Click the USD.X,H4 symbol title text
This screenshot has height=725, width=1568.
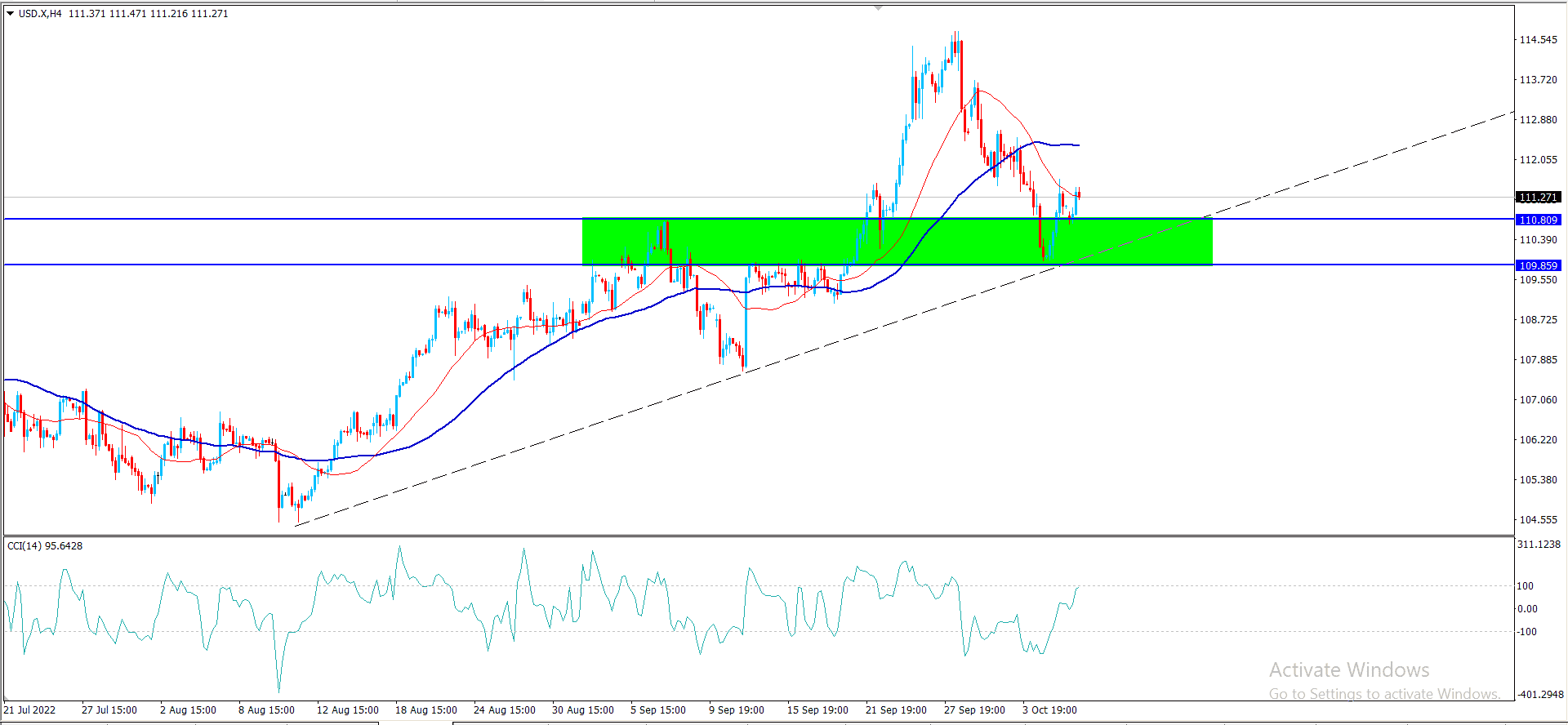[40, 14]
